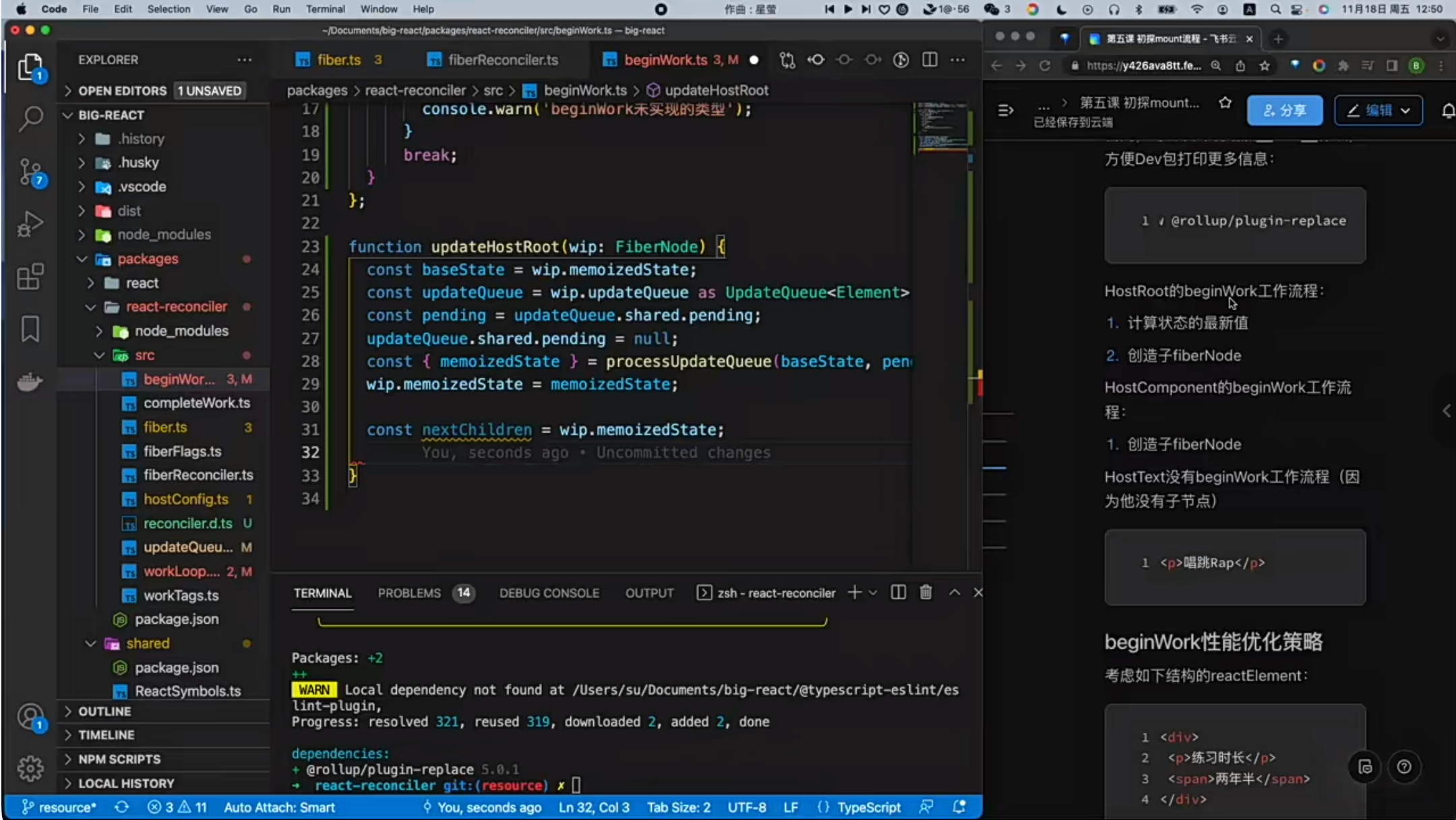Screen dimensions: 1456x820
Task: Open notifications bell in status bar
Action: coord(959,807)
